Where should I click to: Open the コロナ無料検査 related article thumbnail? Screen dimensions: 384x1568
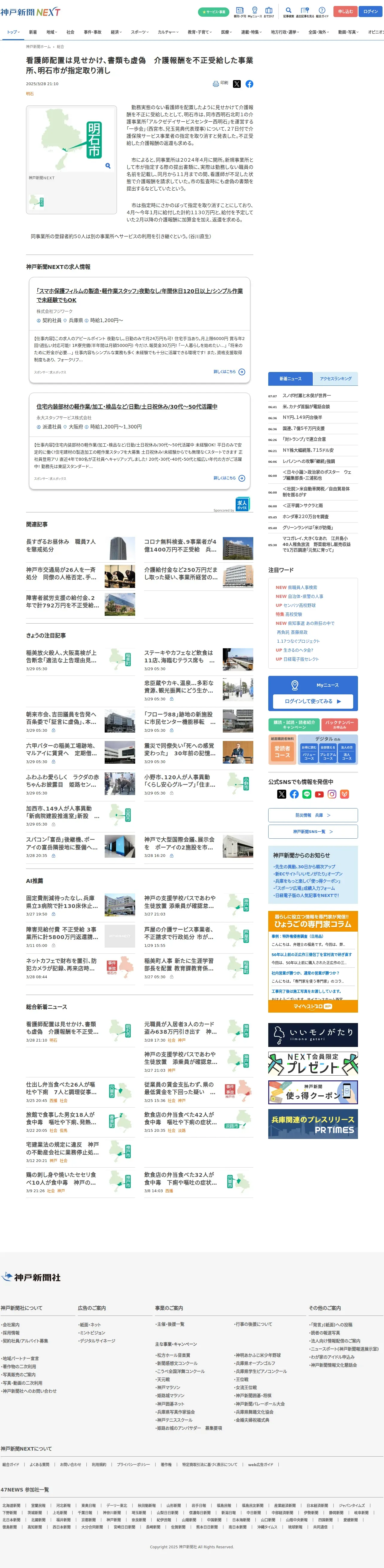pyautogui.click(x=238, y=549)
